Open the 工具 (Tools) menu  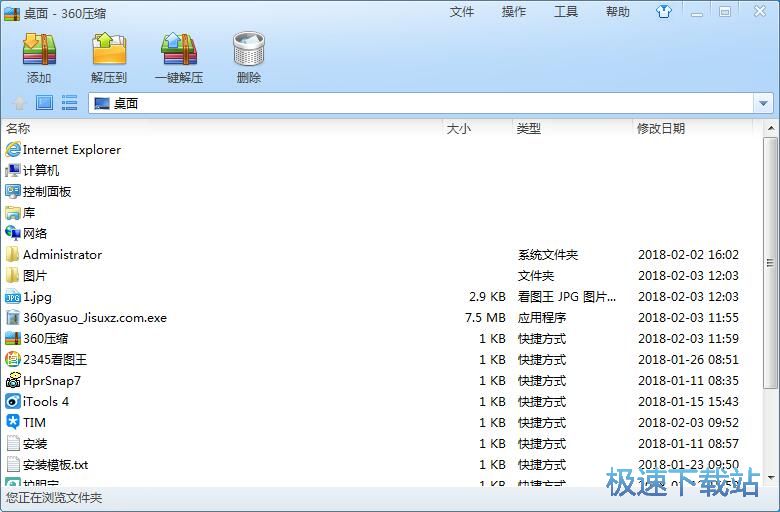point(566,12)
